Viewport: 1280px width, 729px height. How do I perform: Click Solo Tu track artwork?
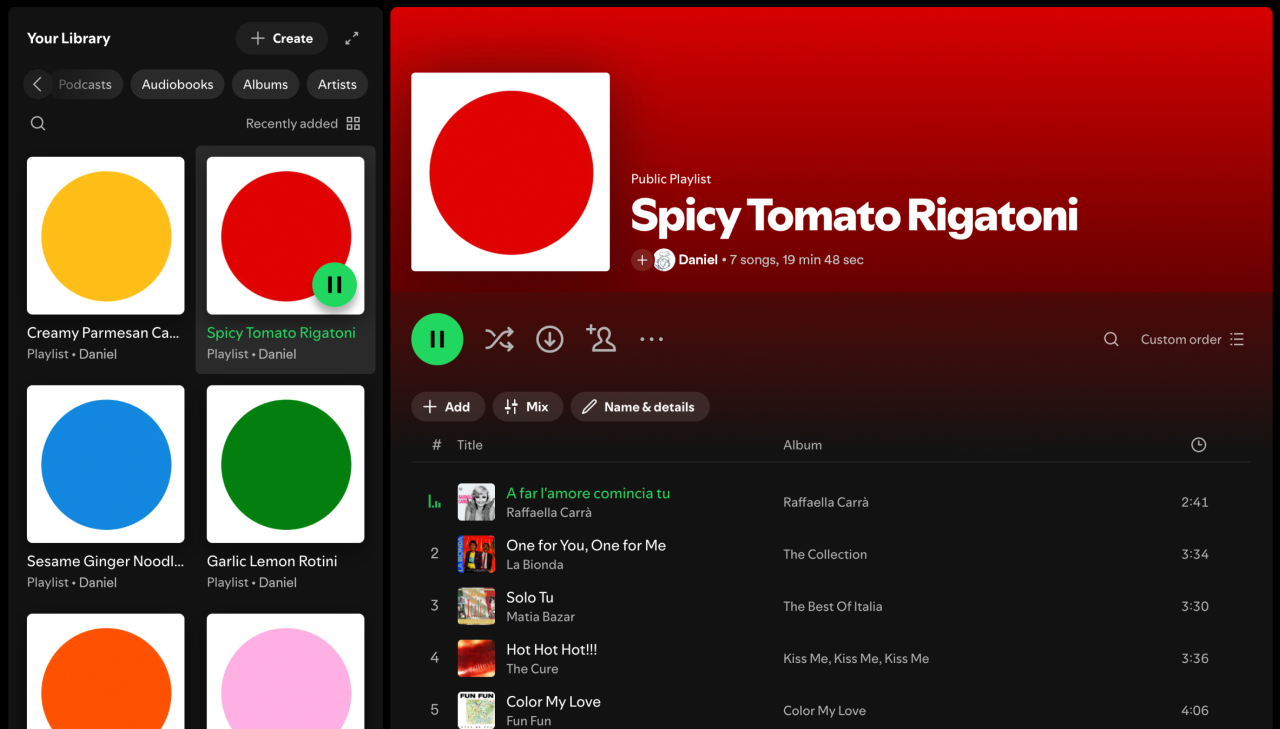[476, 606]
